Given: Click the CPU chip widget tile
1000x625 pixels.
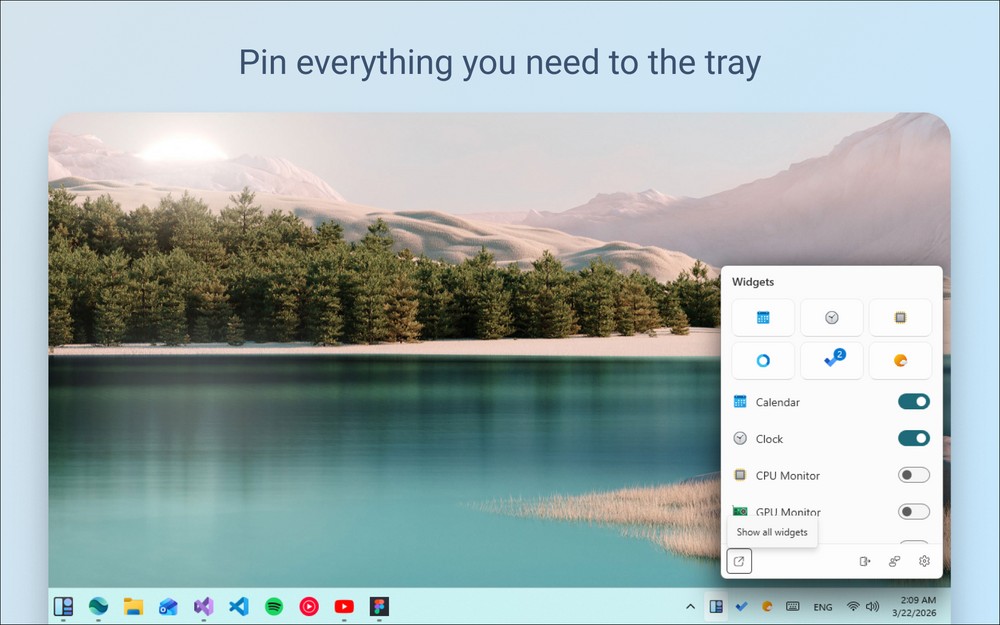Looking at the screenshot, I should tap(899, 318).
